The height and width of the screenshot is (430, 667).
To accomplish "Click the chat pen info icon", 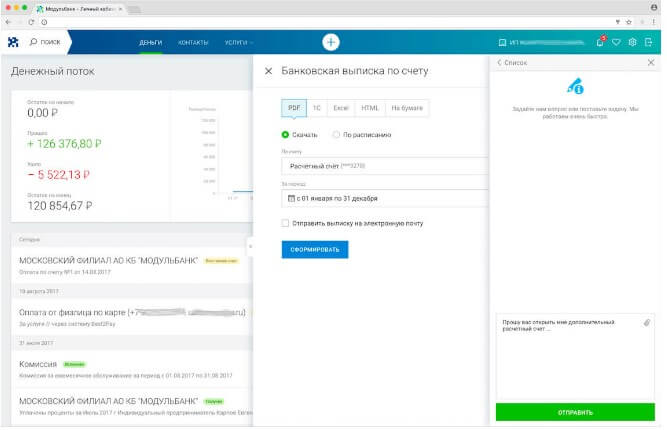I will coord(575,86).
